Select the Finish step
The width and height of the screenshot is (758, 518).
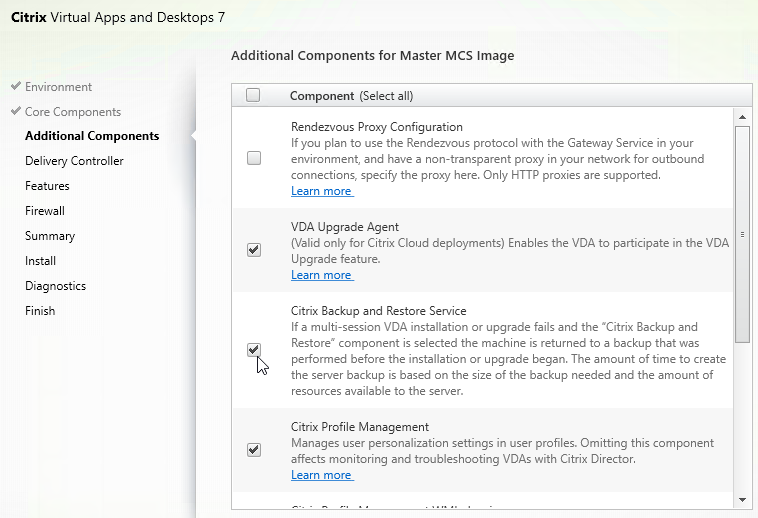[40, 311]
